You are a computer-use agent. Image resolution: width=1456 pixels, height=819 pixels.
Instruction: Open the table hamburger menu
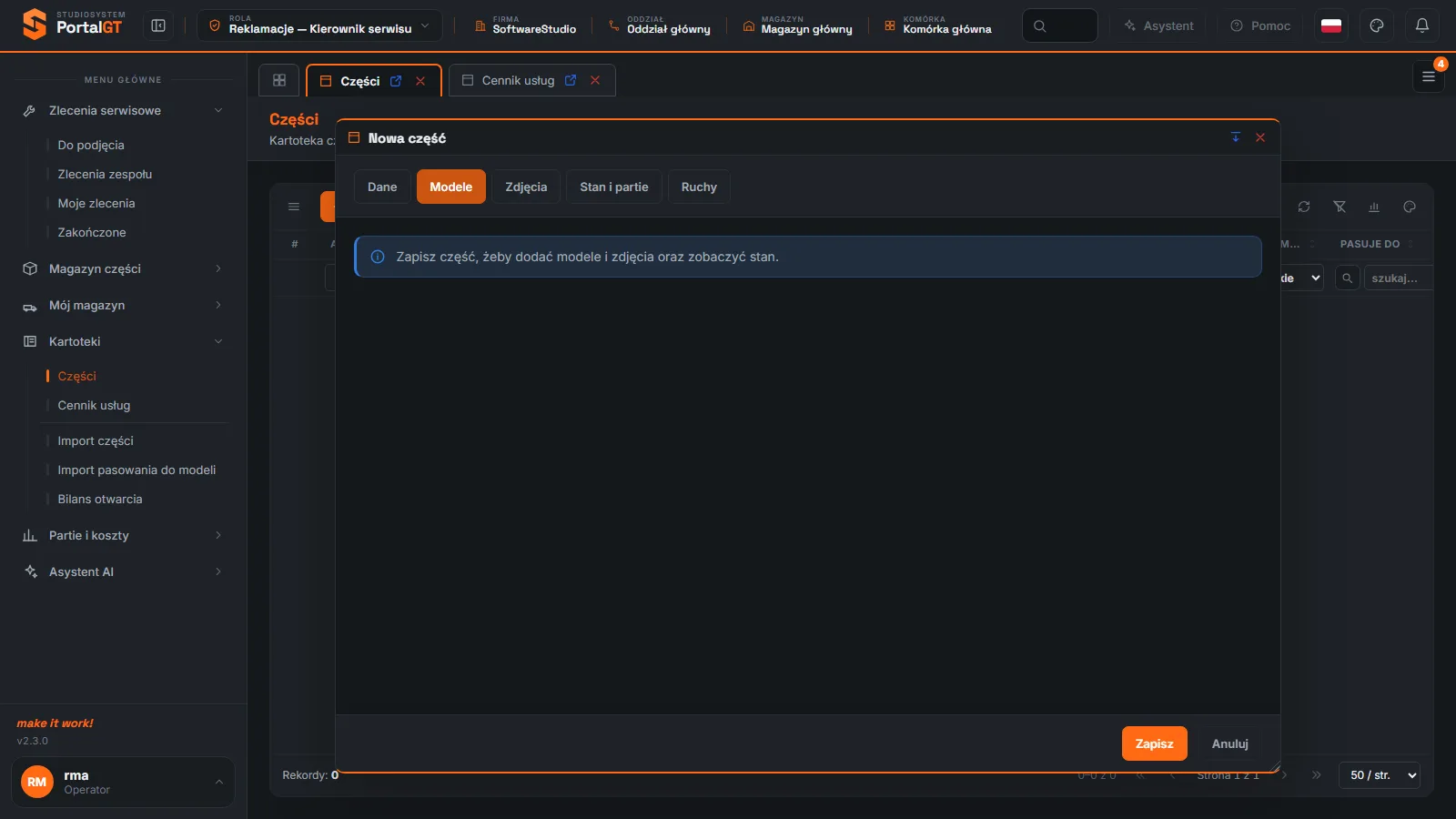[x=294, y=207]
